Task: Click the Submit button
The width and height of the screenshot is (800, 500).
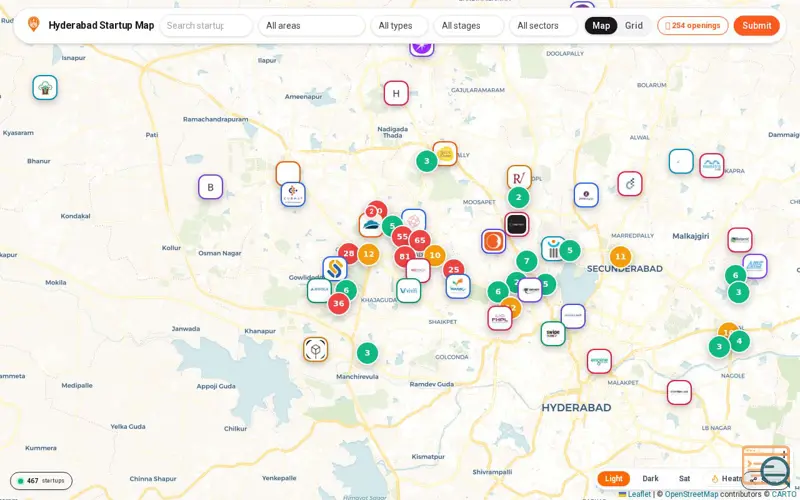Action: click(x=756, y=26)
